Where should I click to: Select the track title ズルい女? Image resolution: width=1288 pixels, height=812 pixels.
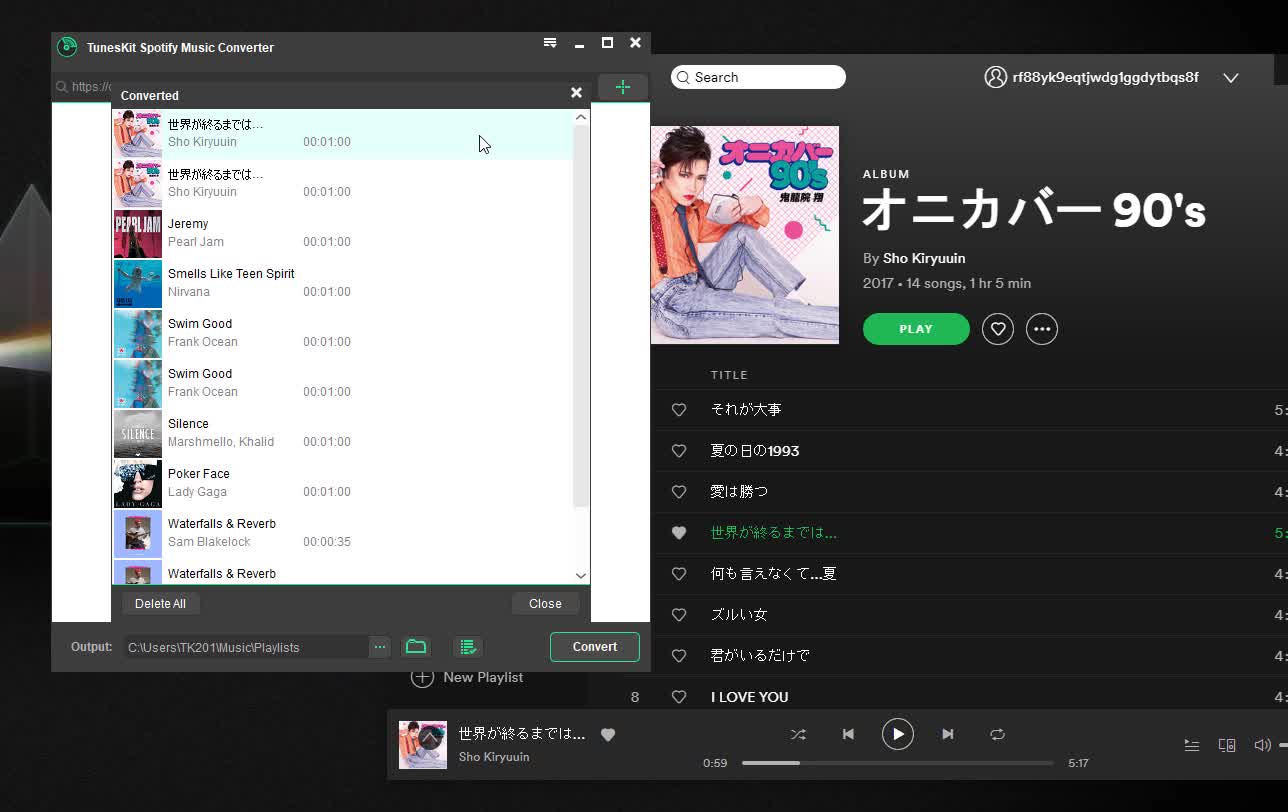(739, 615)
